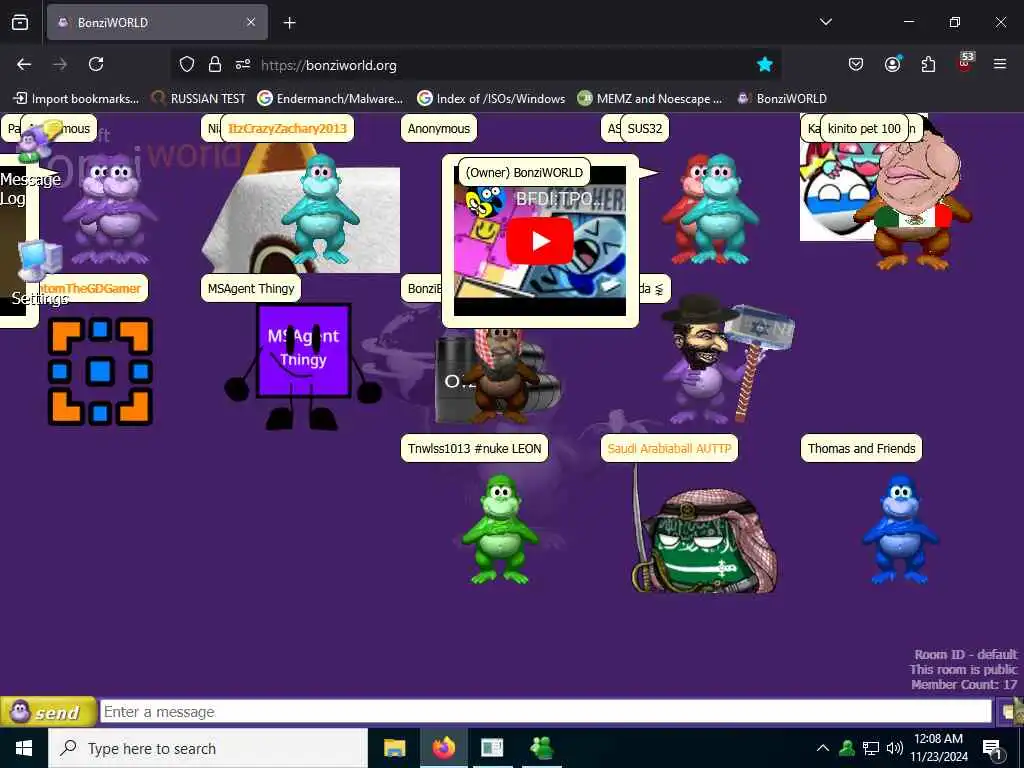Play the BFDI YouTube video

pos(540,241)
